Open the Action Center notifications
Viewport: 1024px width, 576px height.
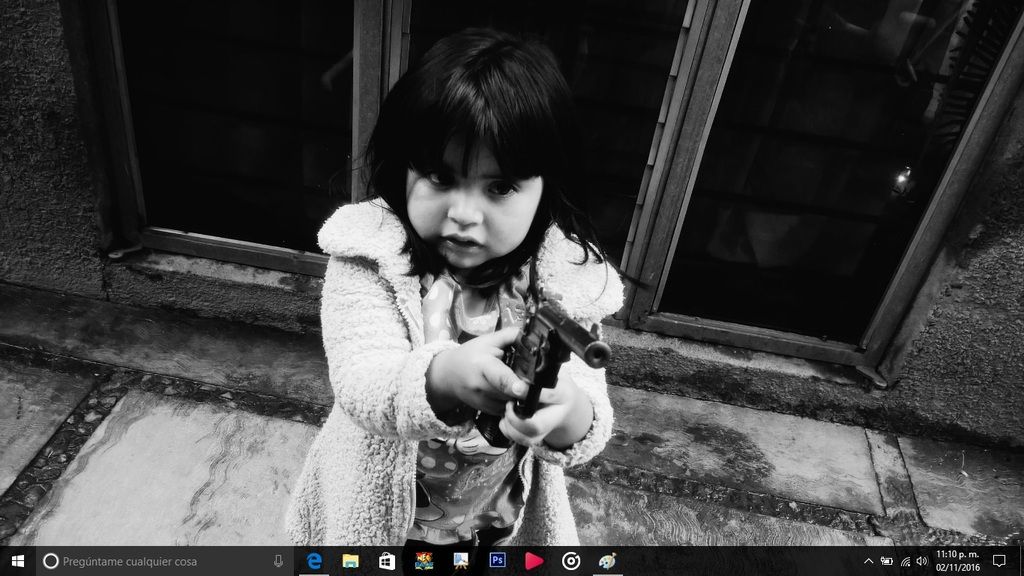[999, 561]
